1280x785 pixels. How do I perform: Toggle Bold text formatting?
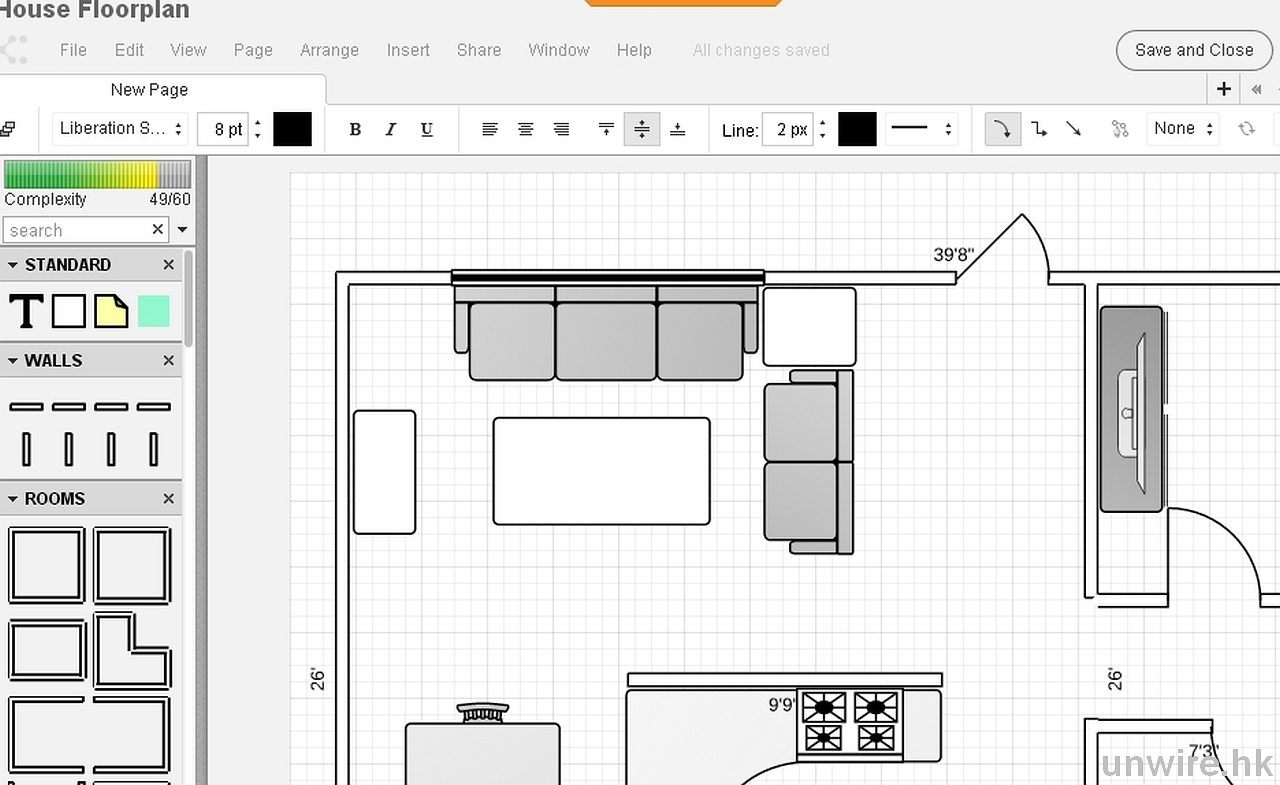point(355,129)
